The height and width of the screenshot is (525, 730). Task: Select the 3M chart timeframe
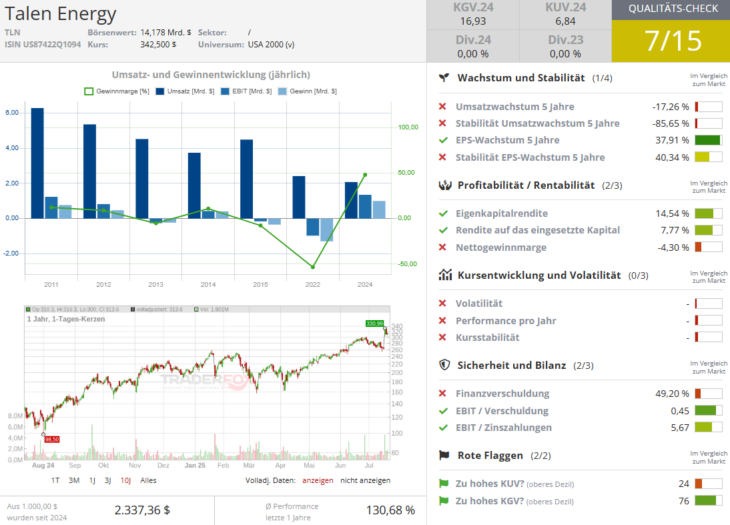point(74,480)
